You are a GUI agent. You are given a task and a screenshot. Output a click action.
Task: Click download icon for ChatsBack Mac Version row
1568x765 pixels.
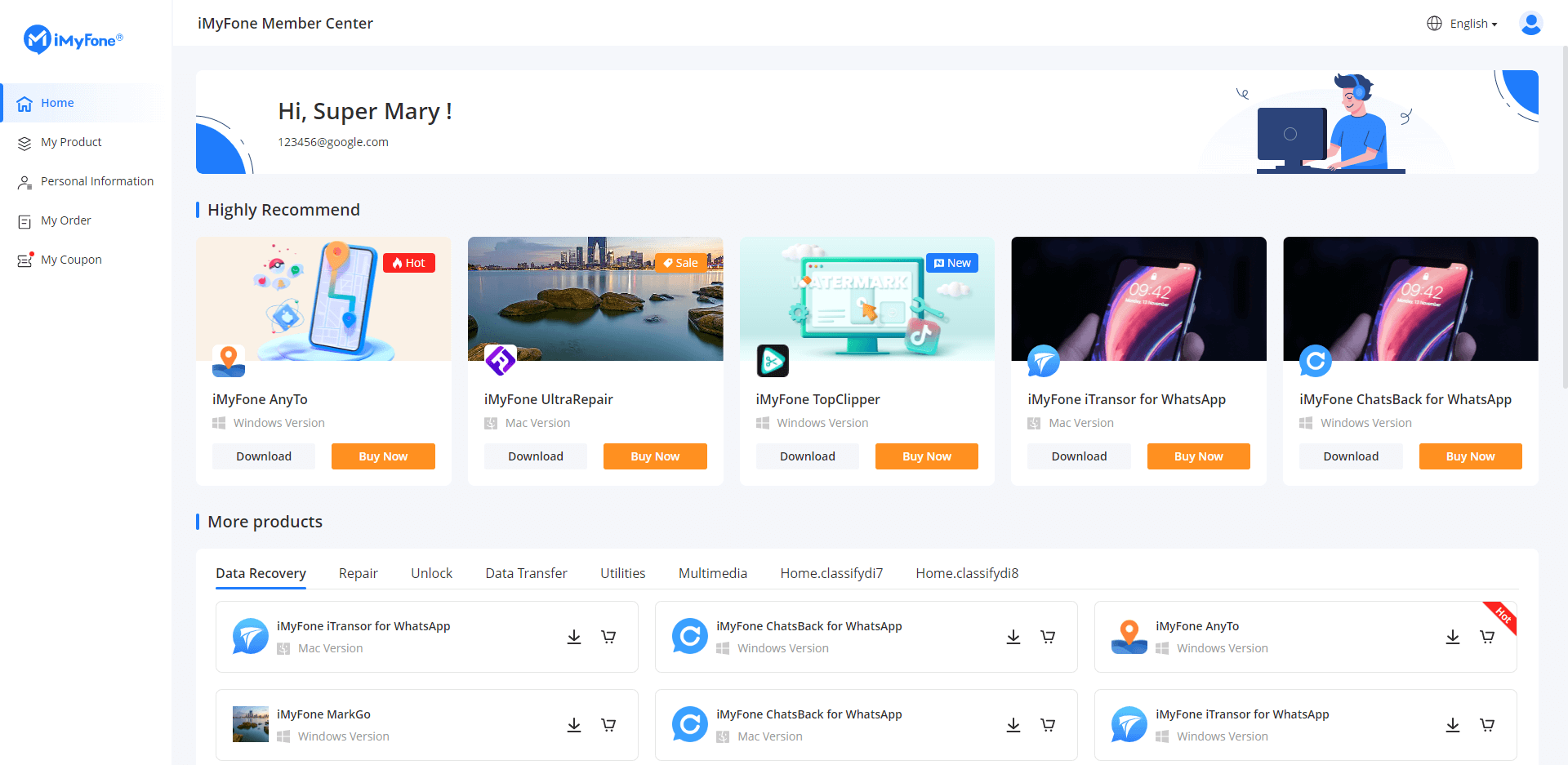click(x=1013, y=725)
